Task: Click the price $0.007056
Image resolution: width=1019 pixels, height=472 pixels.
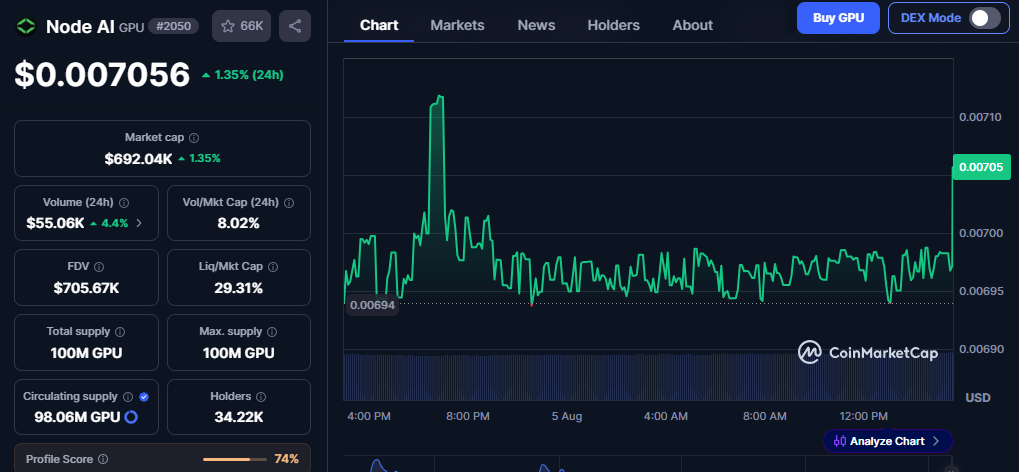Action: click(102, 74)
